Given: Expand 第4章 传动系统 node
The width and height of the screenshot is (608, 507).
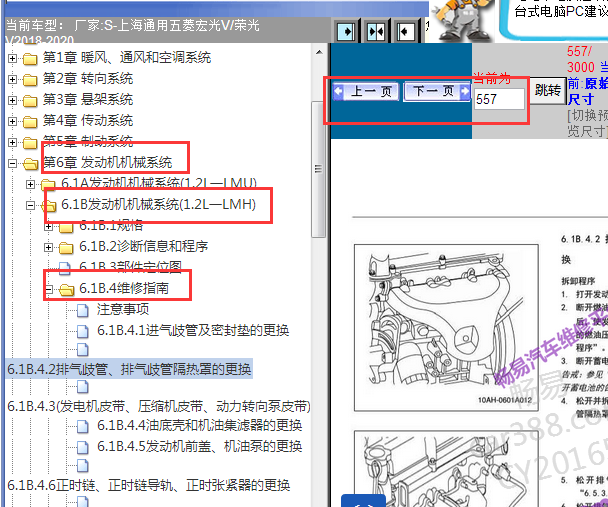Looking at the screenshot, I should pyautogui.click(x=12, y=121).
